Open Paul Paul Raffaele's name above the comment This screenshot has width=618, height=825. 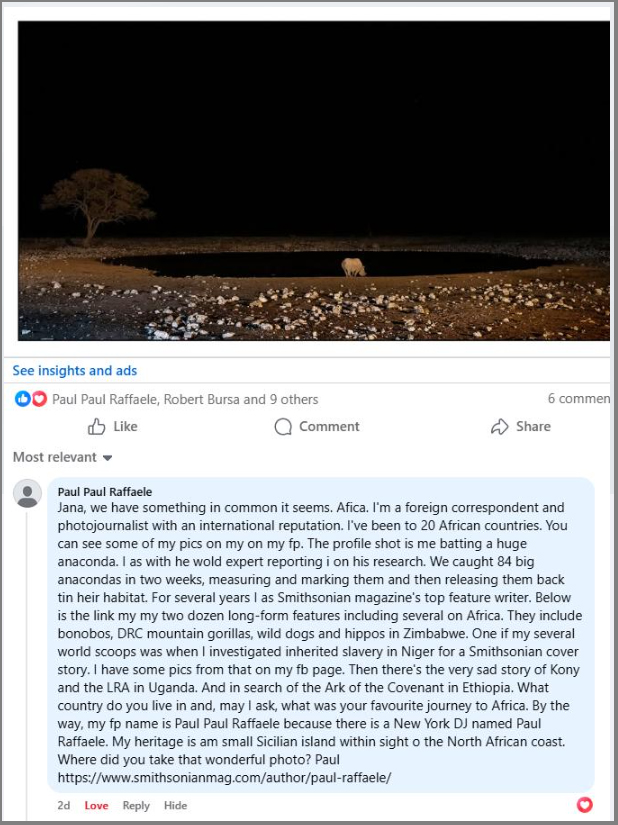click(105, 492)
